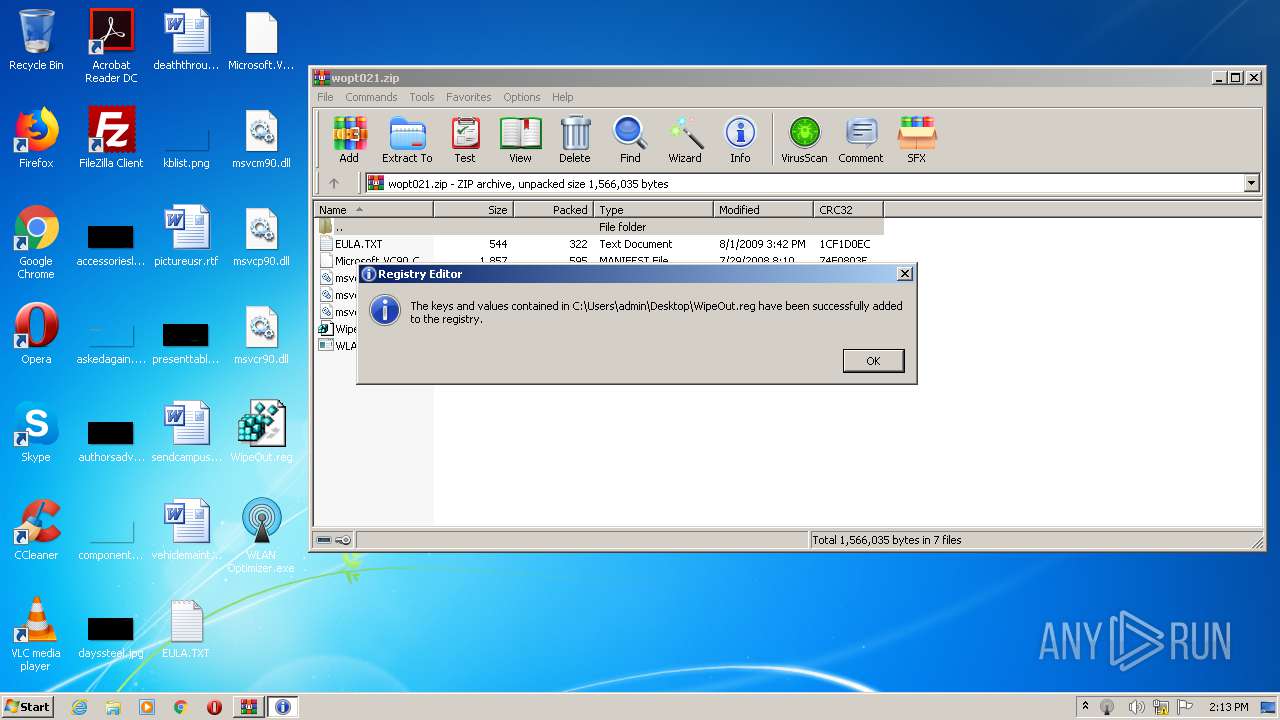This screenshot has width=1280, height=720.
Task: Expand the archive path dropdown
Action: [1251, 183]
